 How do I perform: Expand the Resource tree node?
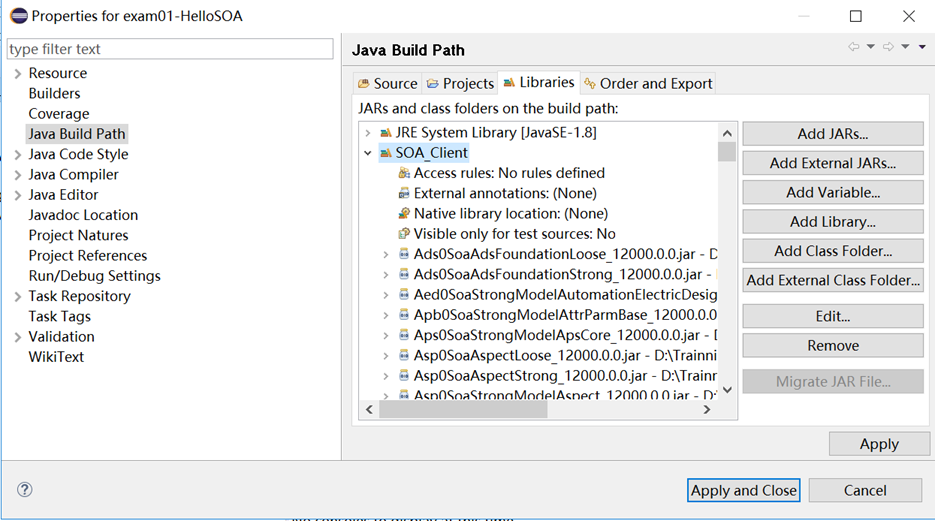[18, 73]
